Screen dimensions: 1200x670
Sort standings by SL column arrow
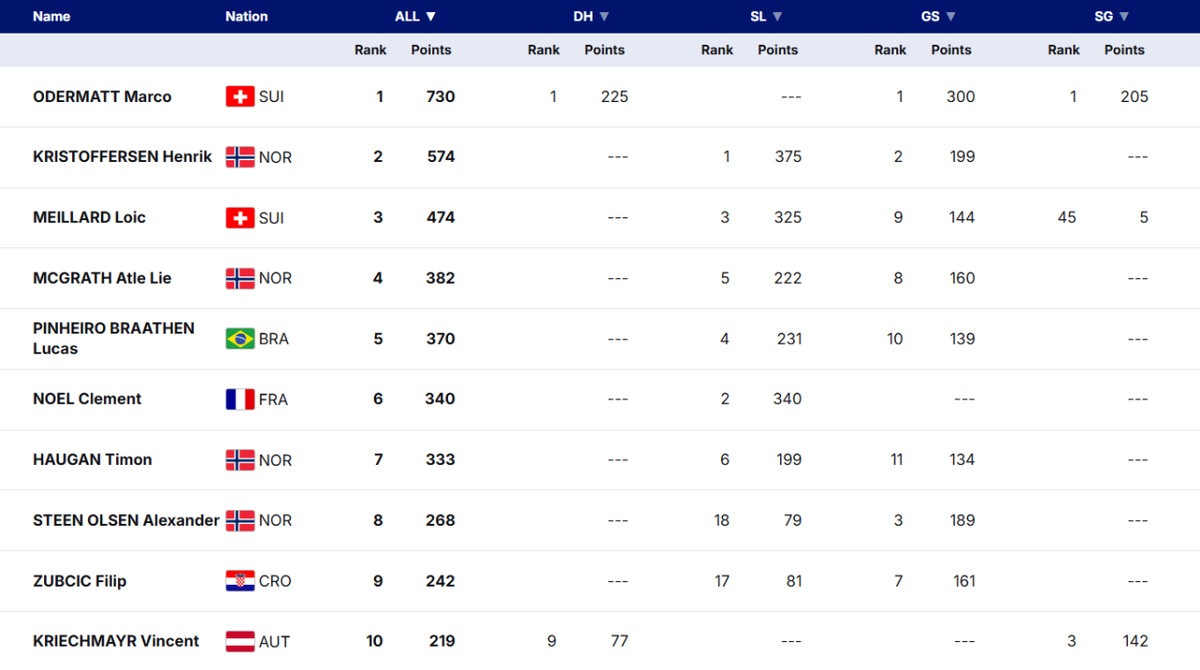coord(777,17)
